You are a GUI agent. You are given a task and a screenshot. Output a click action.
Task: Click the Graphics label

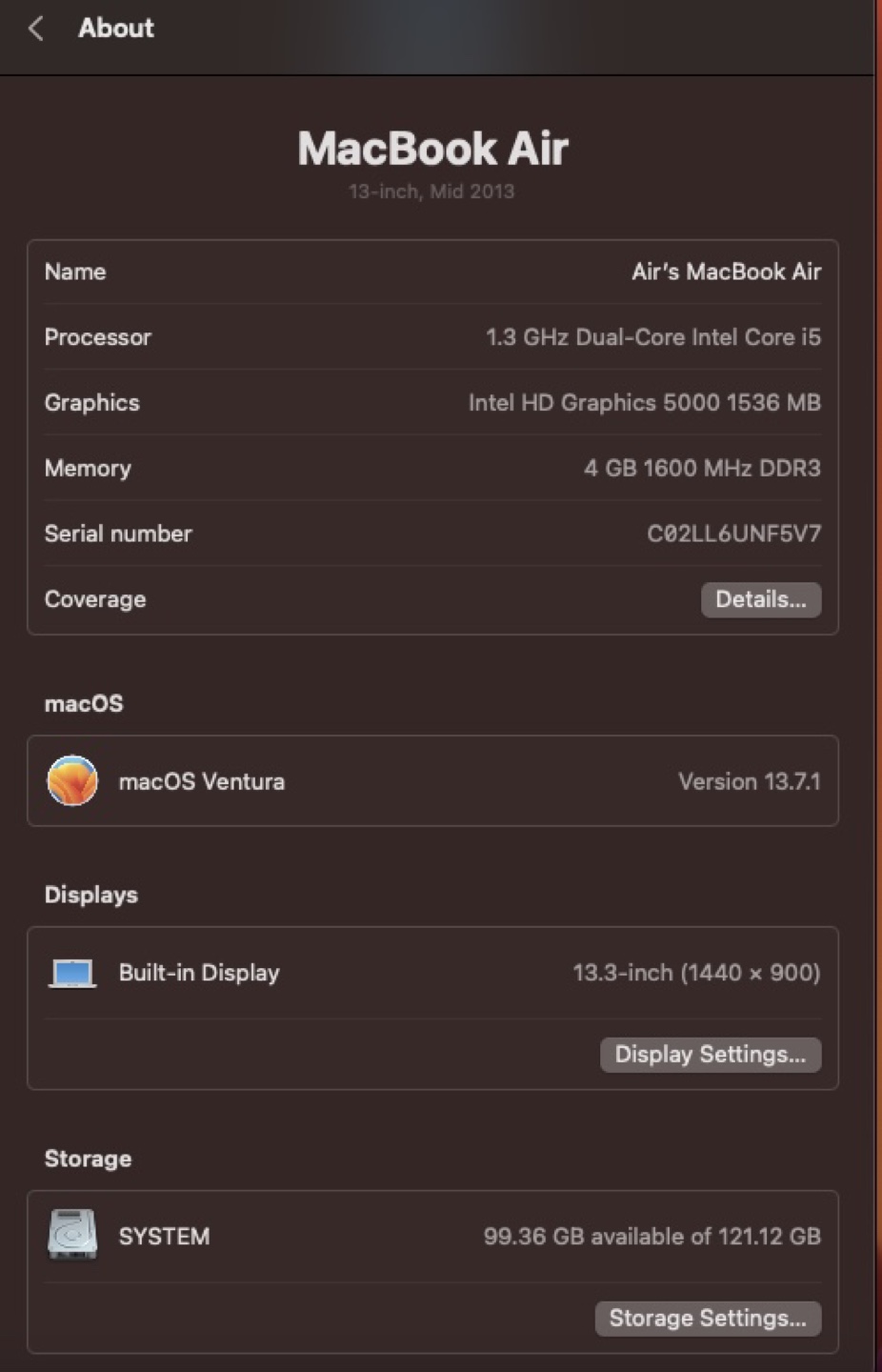(x=92, y=403)
